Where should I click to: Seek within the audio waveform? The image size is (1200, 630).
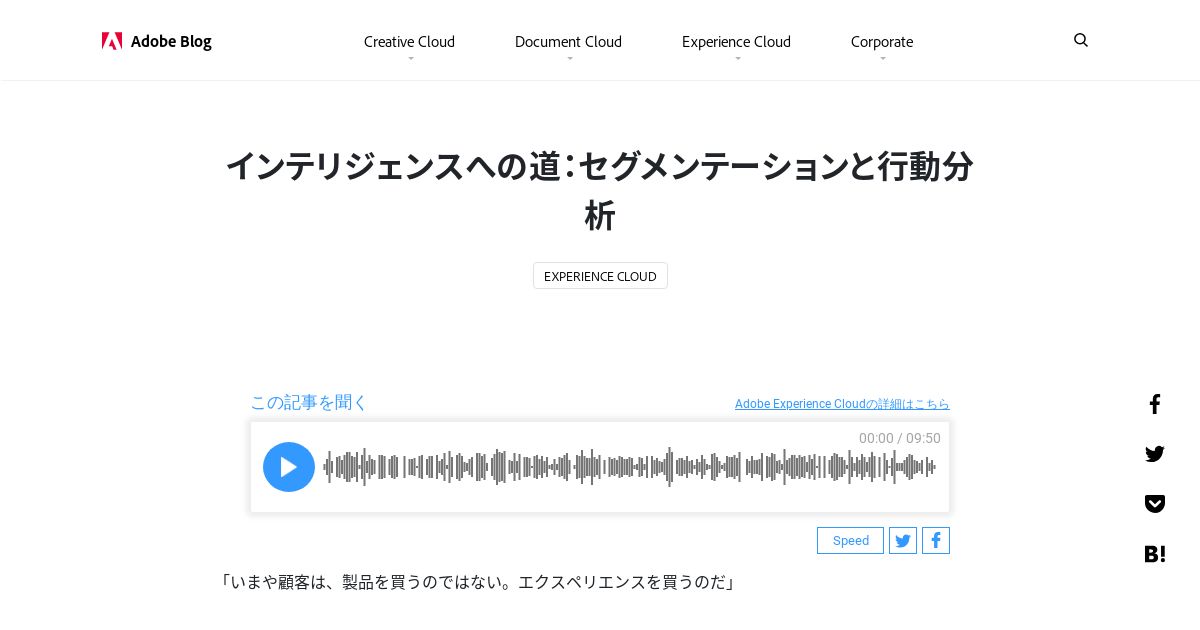tap(629, 467)
